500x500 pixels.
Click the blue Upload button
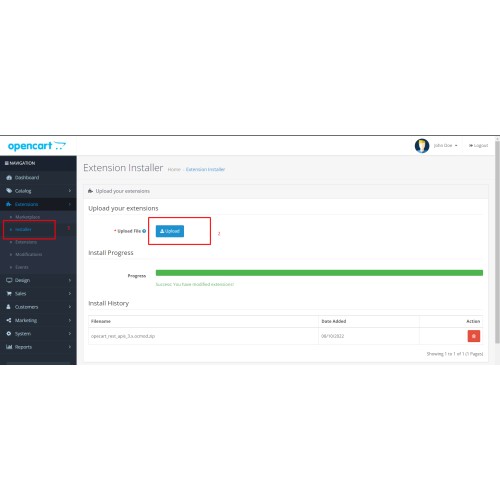tap(170, 231)
